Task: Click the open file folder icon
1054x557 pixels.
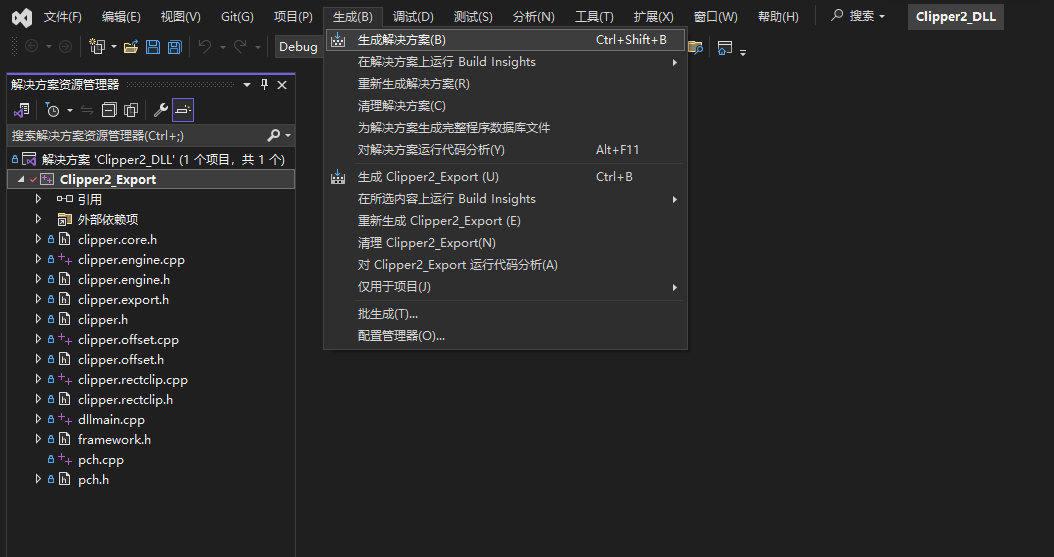Action: pyautogui.click(x=131, y=46)
